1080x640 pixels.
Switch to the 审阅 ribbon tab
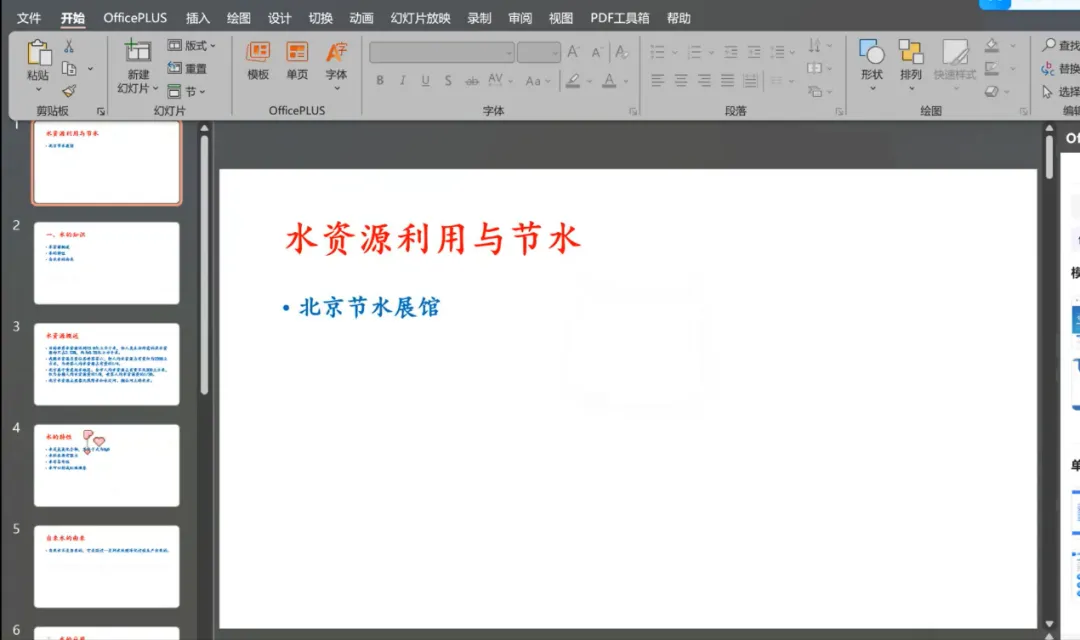pyautogui.click(x=520, y=18)
